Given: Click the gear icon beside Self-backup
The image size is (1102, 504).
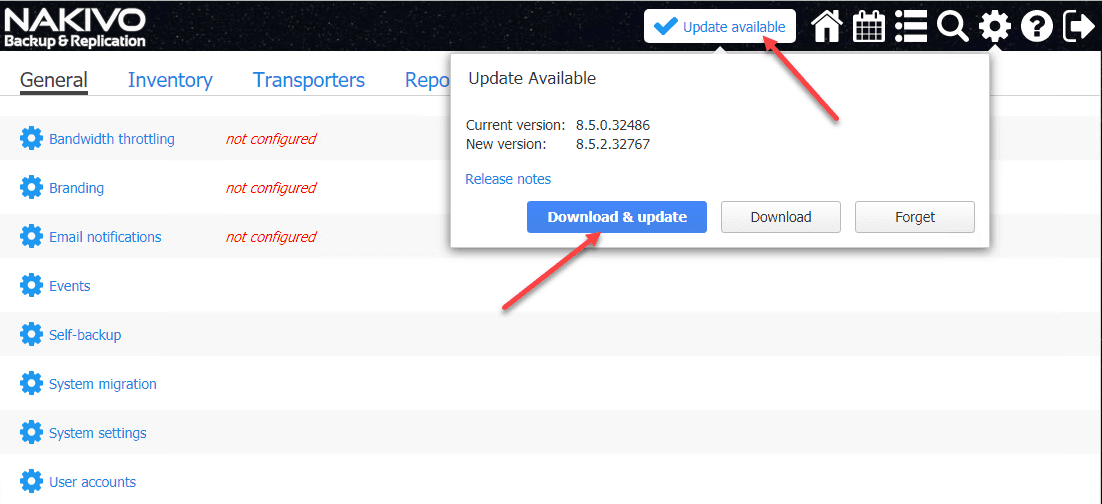Looking at the screenshot, I should [31, 335].
